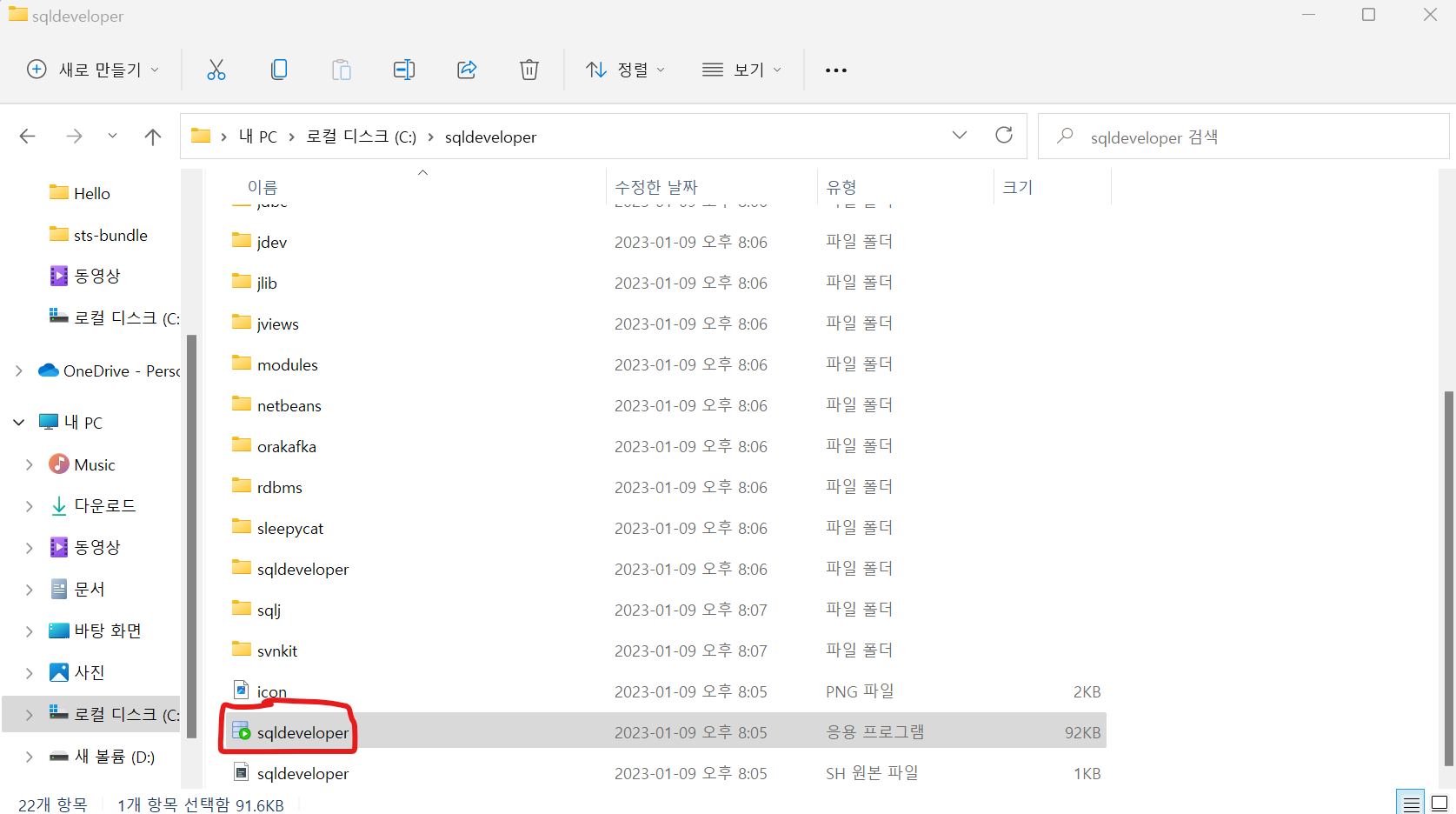
Task: Open the sleepycat folder
Action: pos(665,528)
